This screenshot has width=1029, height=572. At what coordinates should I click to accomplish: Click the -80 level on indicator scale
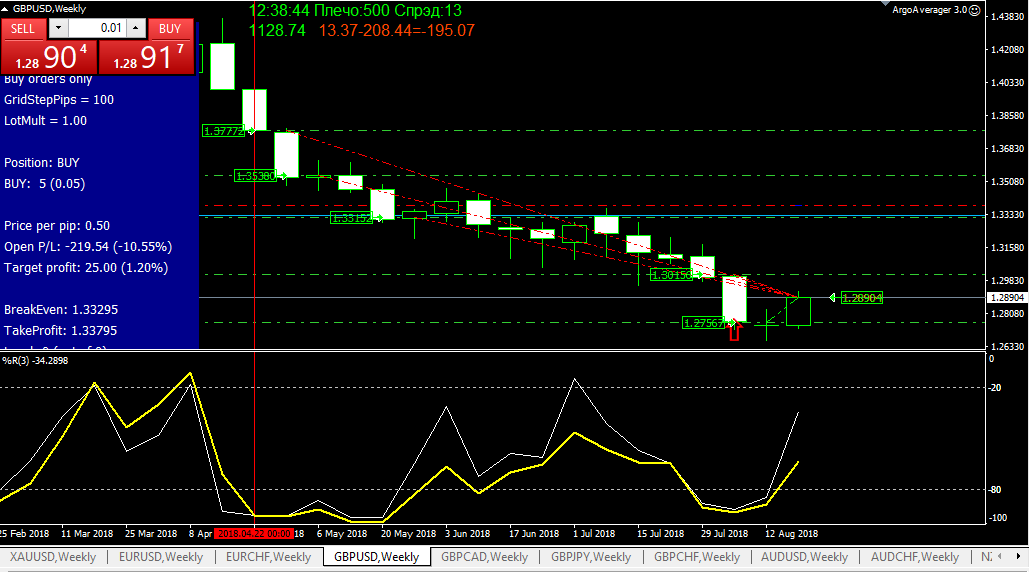995,490
